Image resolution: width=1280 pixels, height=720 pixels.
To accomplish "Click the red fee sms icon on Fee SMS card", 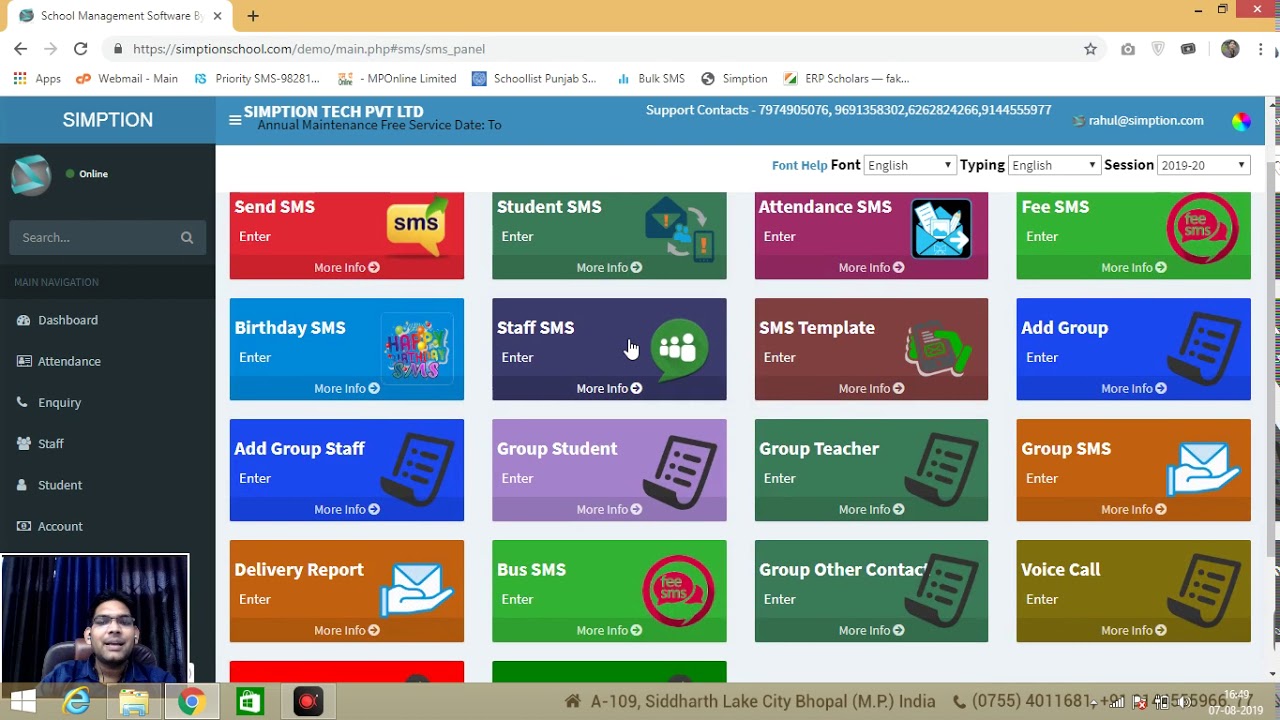I will coord(1203,228).
